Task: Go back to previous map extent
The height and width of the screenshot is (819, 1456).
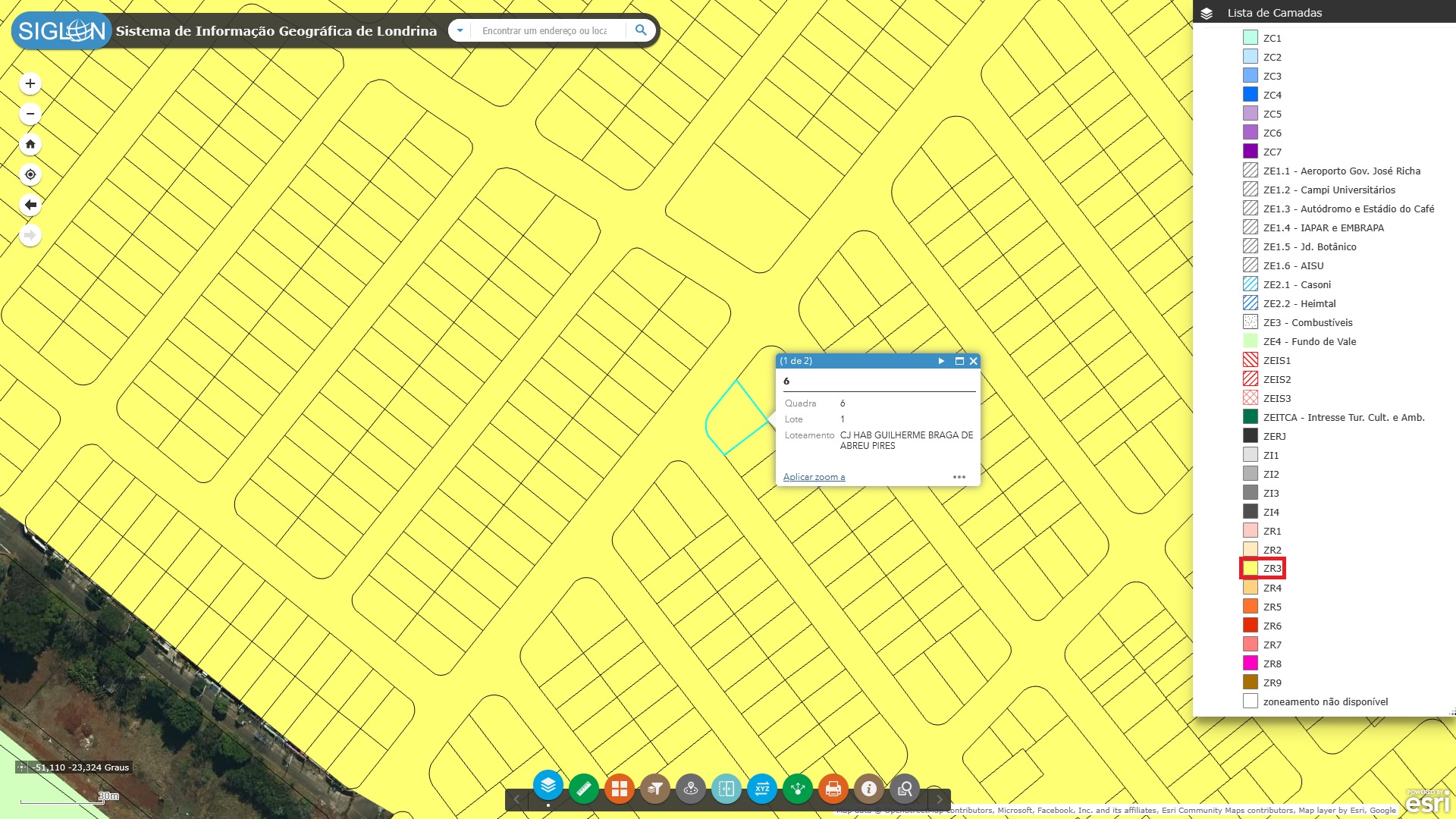Action: click(x=30, y=205)
